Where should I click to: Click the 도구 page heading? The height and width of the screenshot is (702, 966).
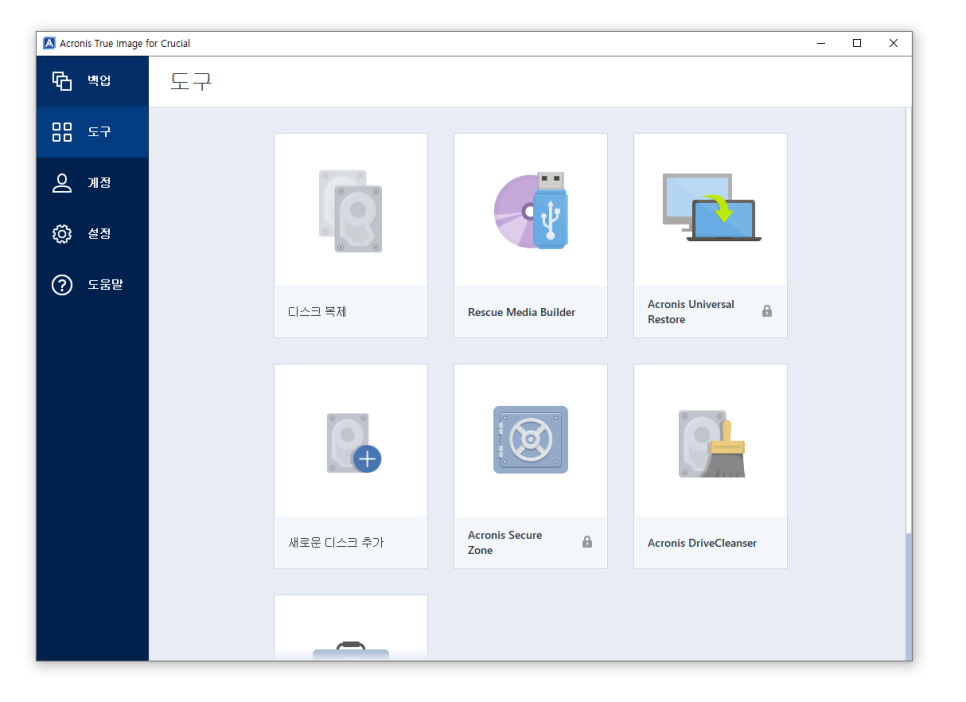click(x=191, y=81)
